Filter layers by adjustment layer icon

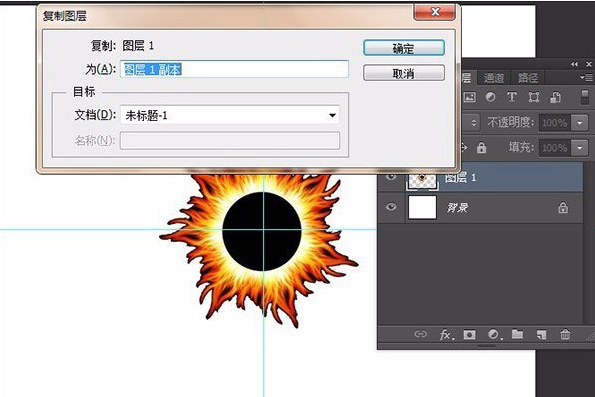tap(490, 97)
